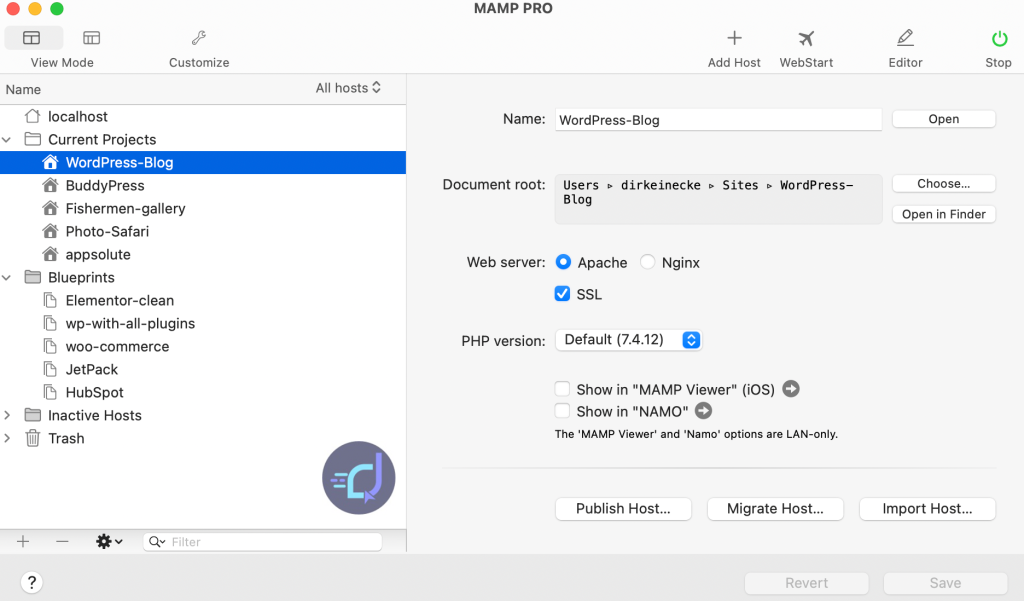Open WebStart airplane icon

pos(807,39)
